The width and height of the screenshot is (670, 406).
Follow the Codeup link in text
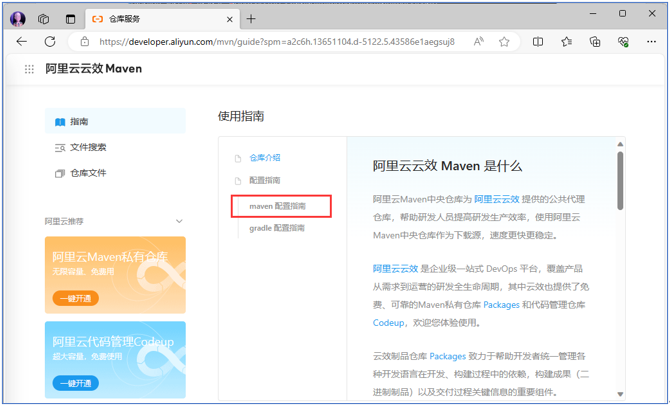pyautogui.click(x=388, y=323)
